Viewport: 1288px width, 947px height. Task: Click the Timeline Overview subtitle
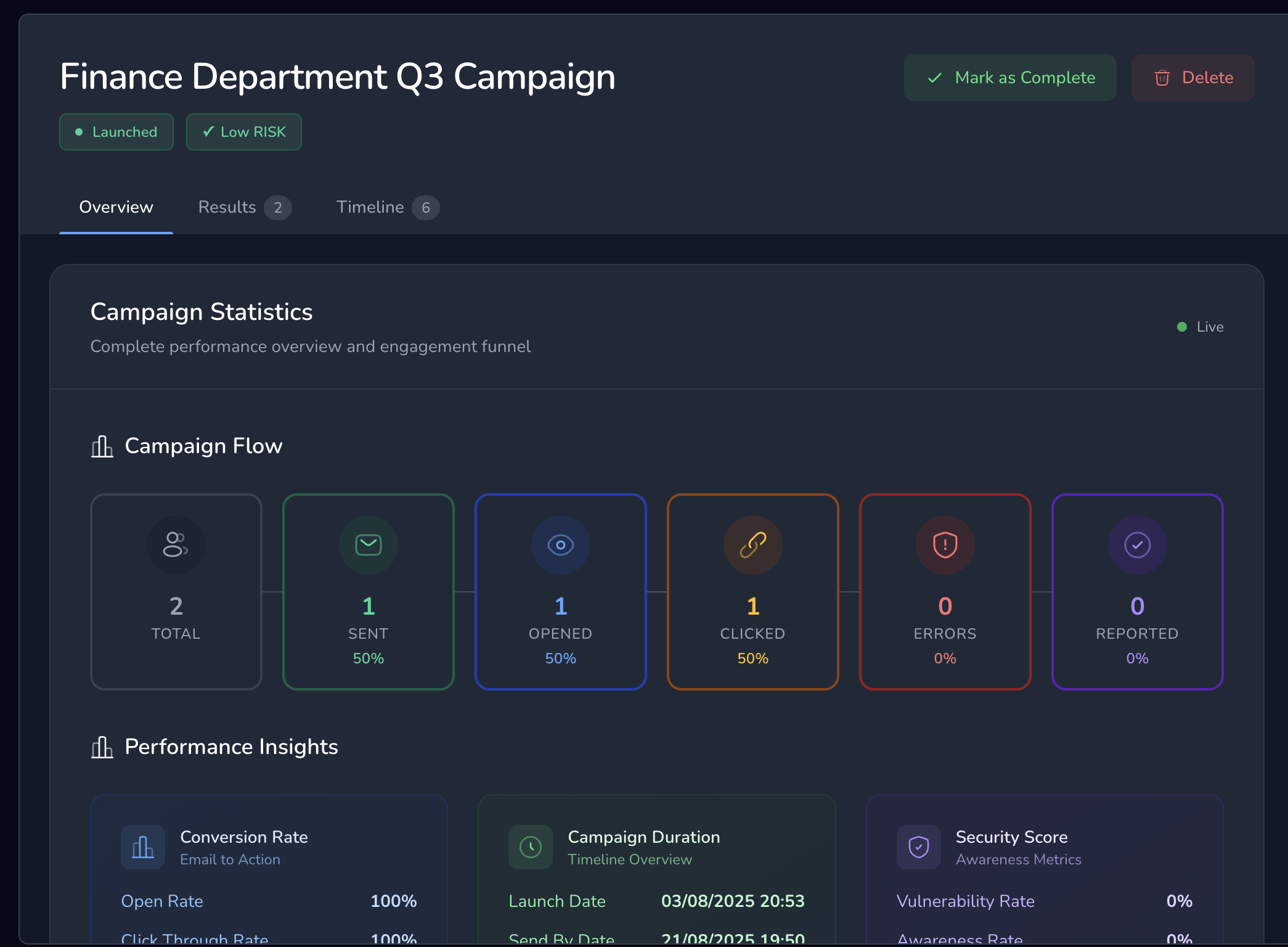click(x=630, y=859)
